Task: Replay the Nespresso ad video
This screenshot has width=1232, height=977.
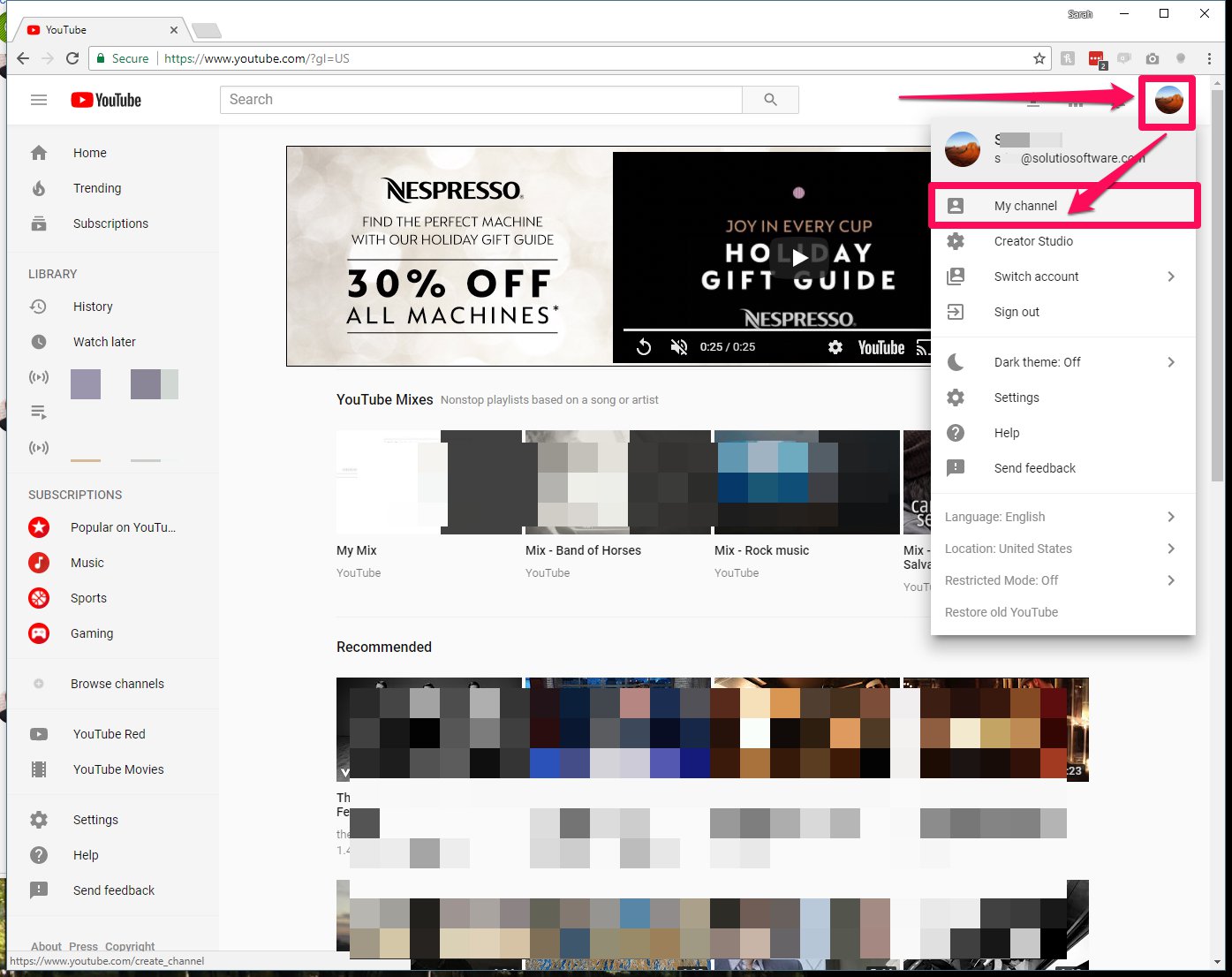Action: (644, 347)
